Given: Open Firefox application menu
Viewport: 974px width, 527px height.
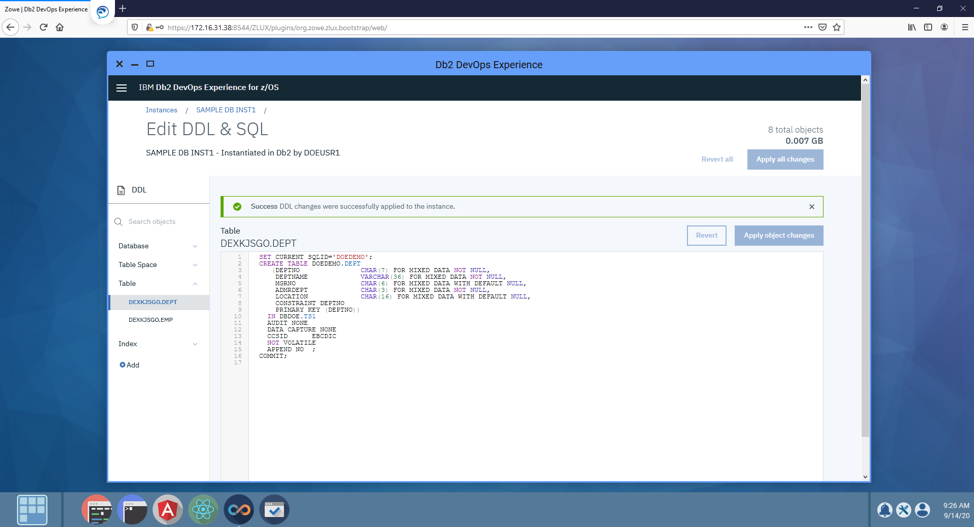Looking at the screenshot, I should pyautogui.click(x=965, y=27).
